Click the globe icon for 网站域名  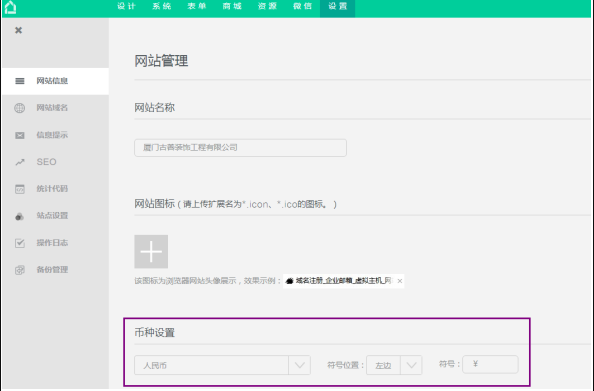[20, 108]
